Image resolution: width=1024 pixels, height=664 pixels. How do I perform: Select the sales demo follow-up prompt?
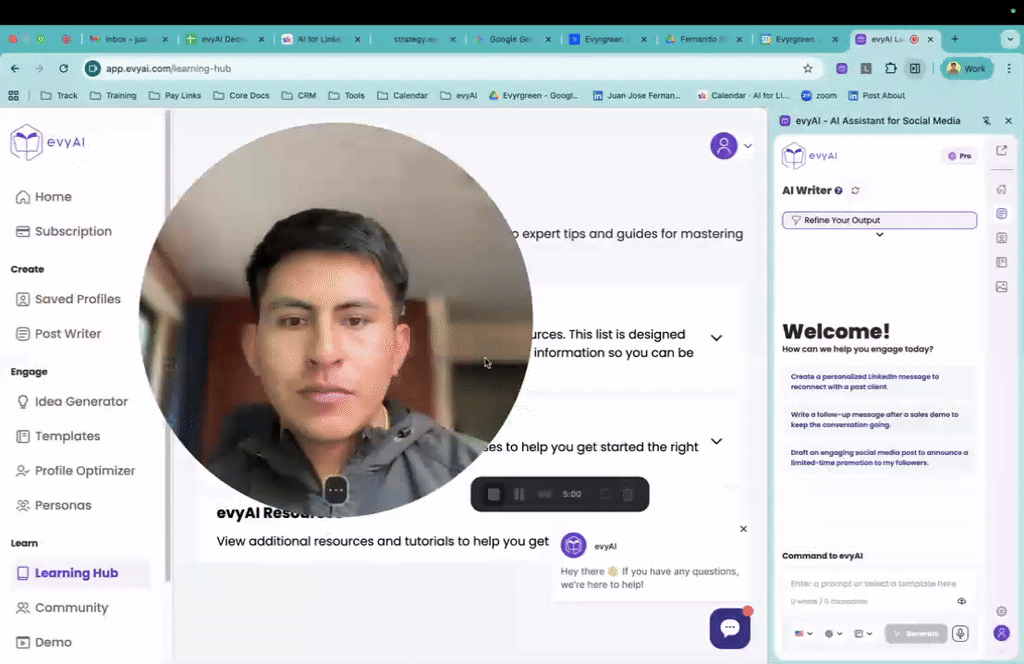pos(879,419)
